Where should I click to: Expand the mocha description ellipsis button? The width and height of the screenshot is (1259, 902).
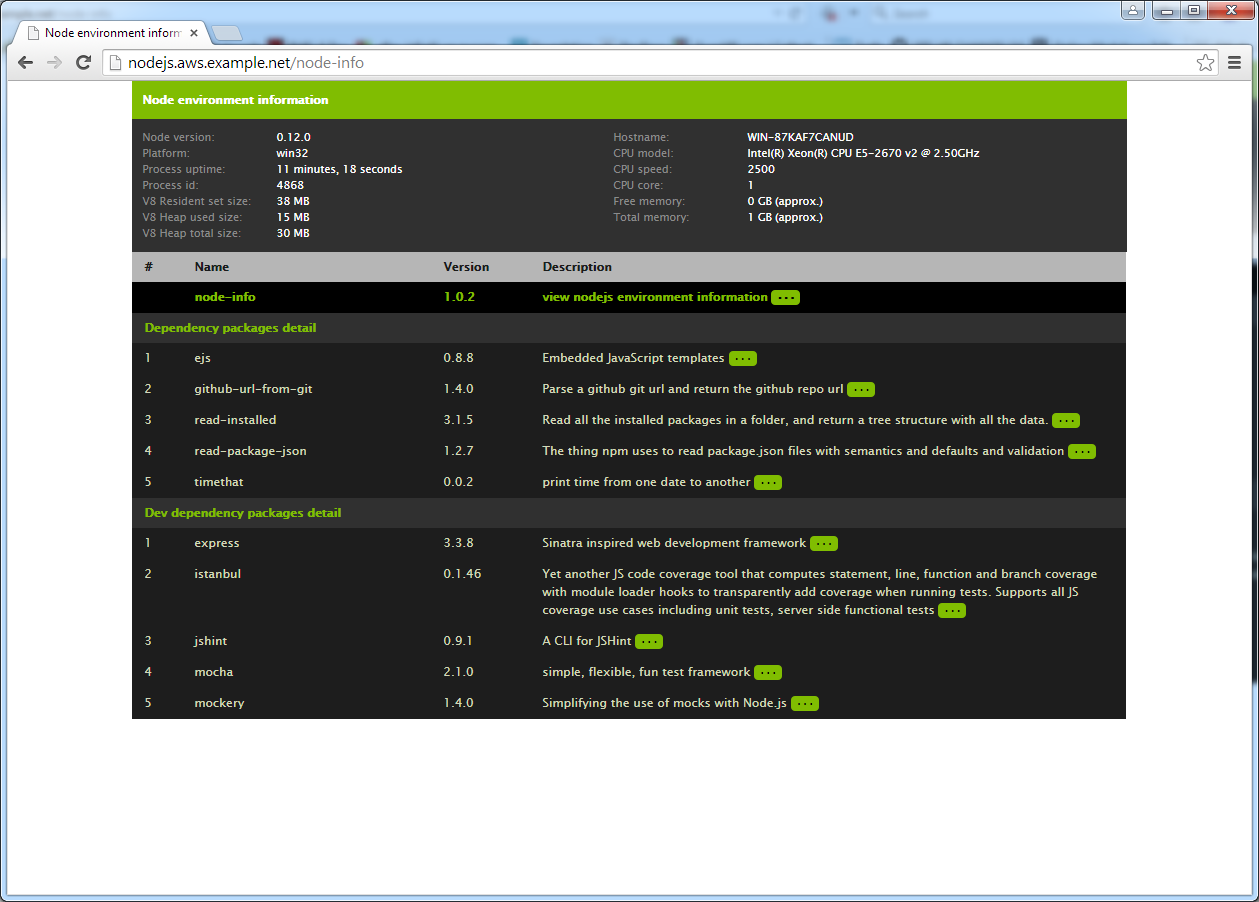pyautogui.click(x=767, y=673)
